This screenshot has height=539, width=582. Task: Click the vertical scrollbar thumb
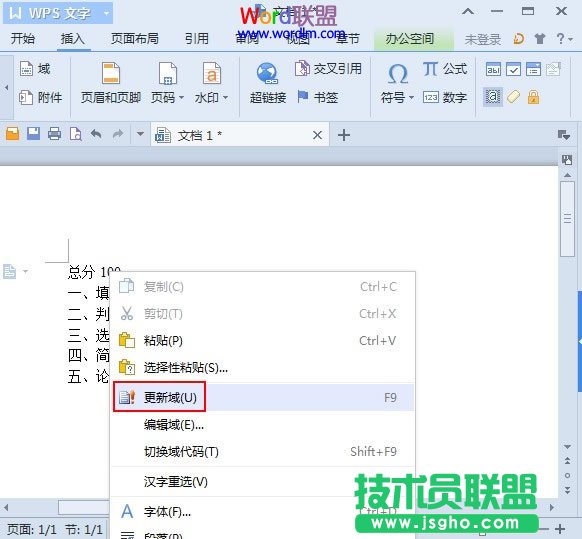(x=567, y=218)
